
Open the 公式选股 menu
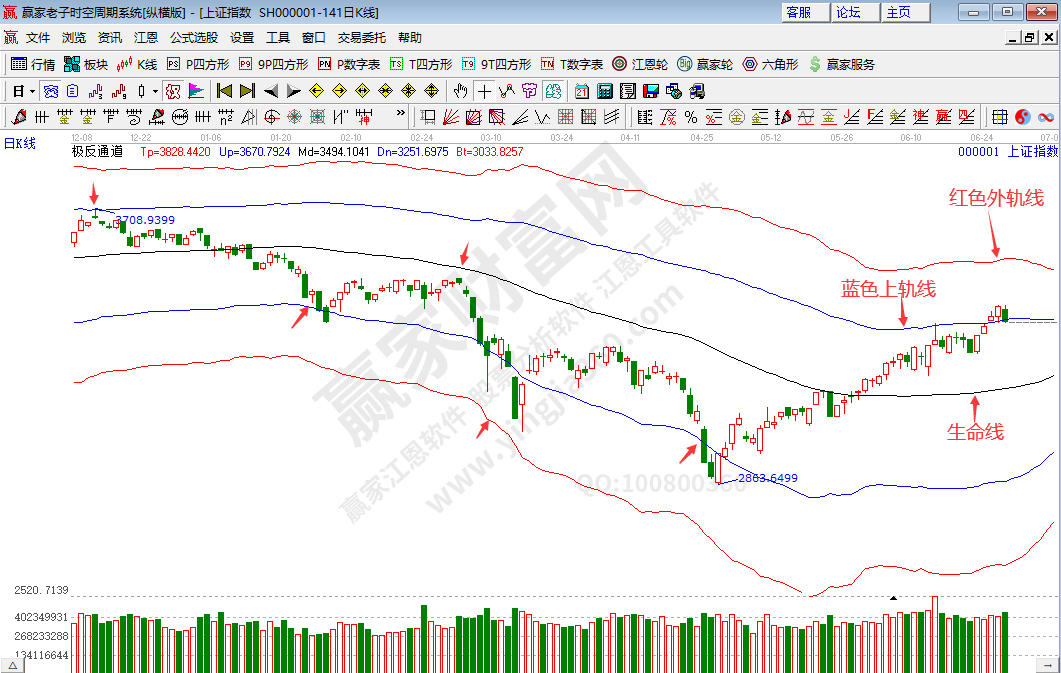pyautogui.click(x=193, y=38)
